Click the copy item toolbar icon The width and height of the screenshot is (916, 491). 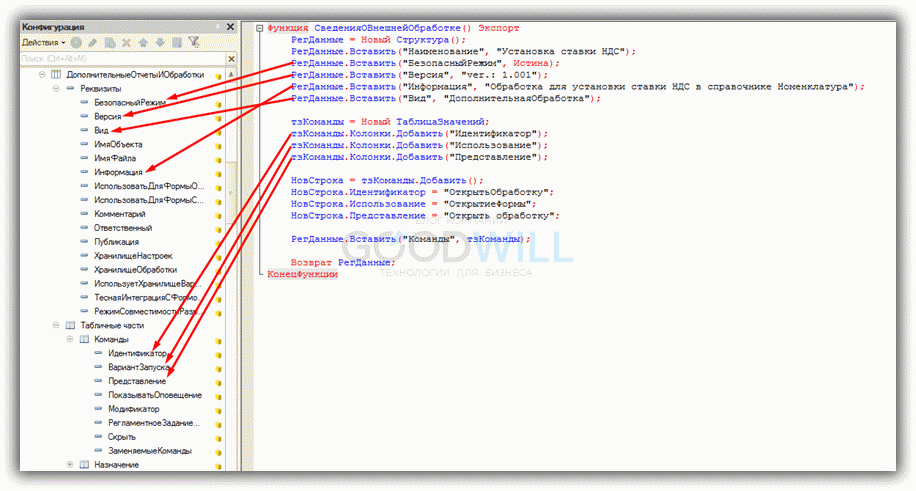tap(109, 42)
